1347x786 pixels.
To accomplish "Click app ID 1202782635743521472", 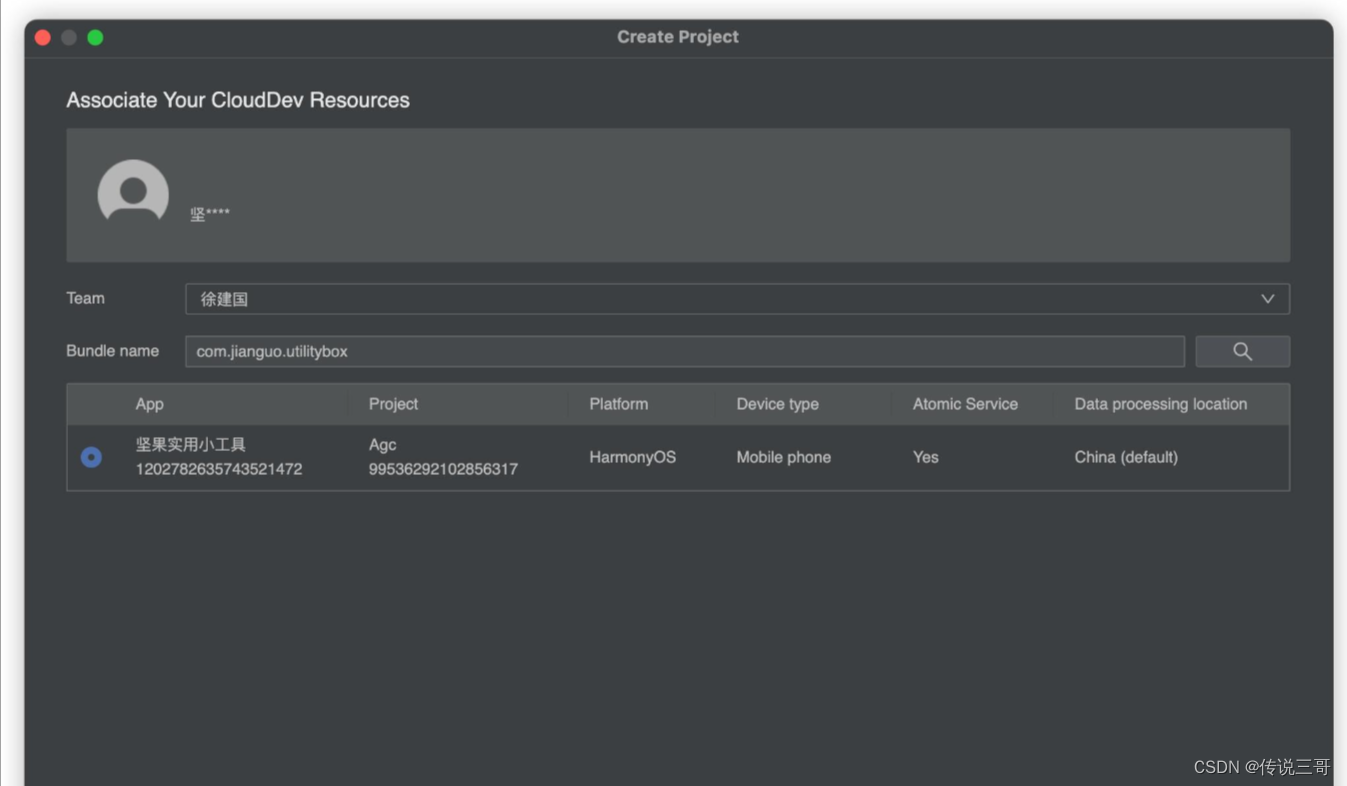I will coord(219,469).
